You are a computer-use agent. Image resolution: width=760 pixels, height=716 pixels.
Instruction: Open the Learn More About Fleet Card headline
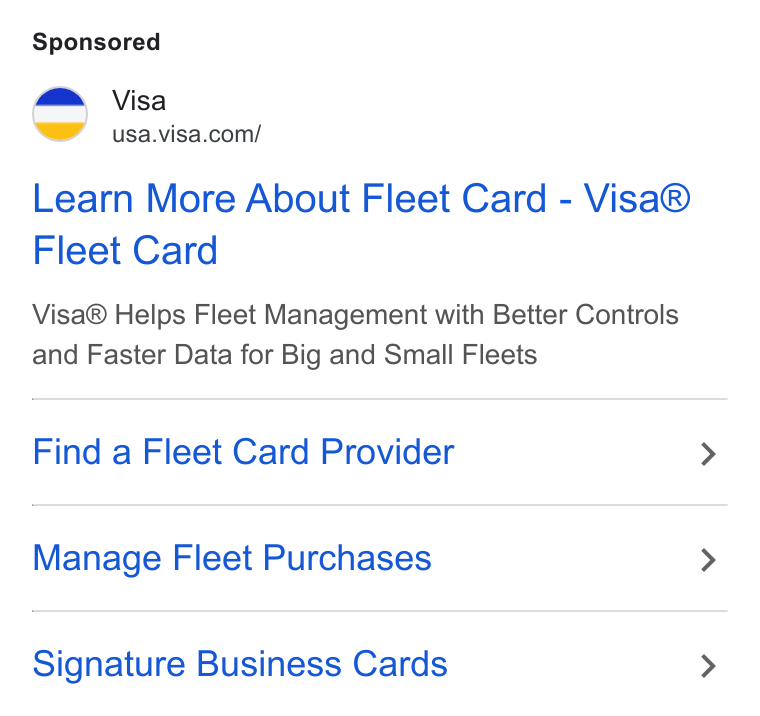point(361,224)
